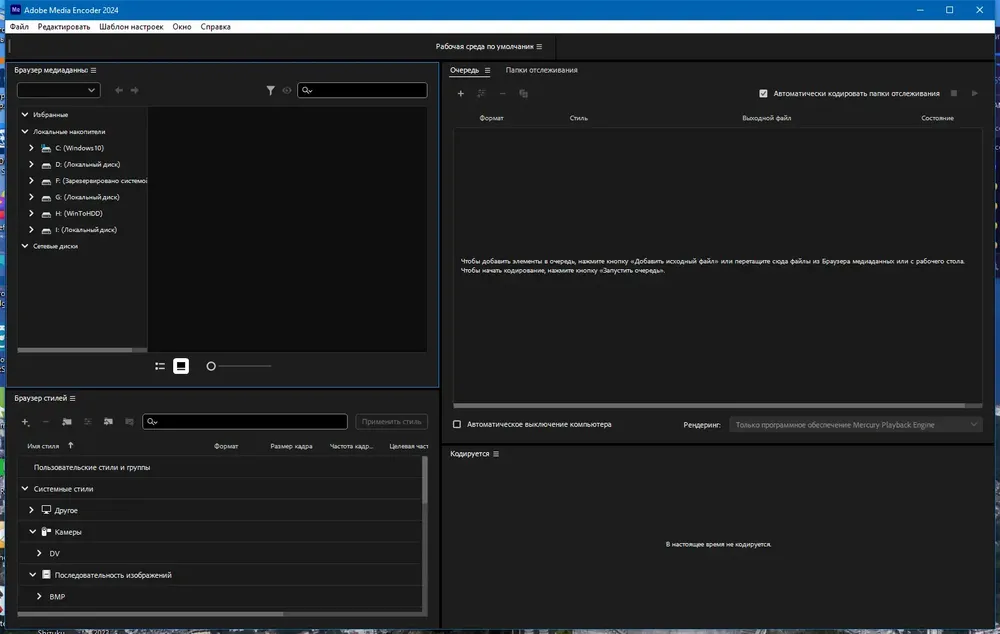
Task: Click the remove minus icon in Queue toolbar
Action: [x=503, y=94]
